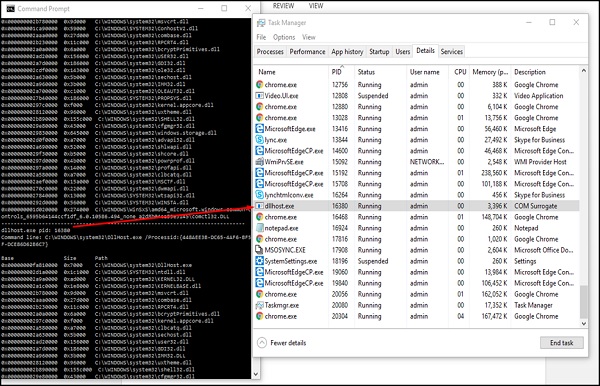Click the SystemSettings.exe gear icon

pos(259,261)
